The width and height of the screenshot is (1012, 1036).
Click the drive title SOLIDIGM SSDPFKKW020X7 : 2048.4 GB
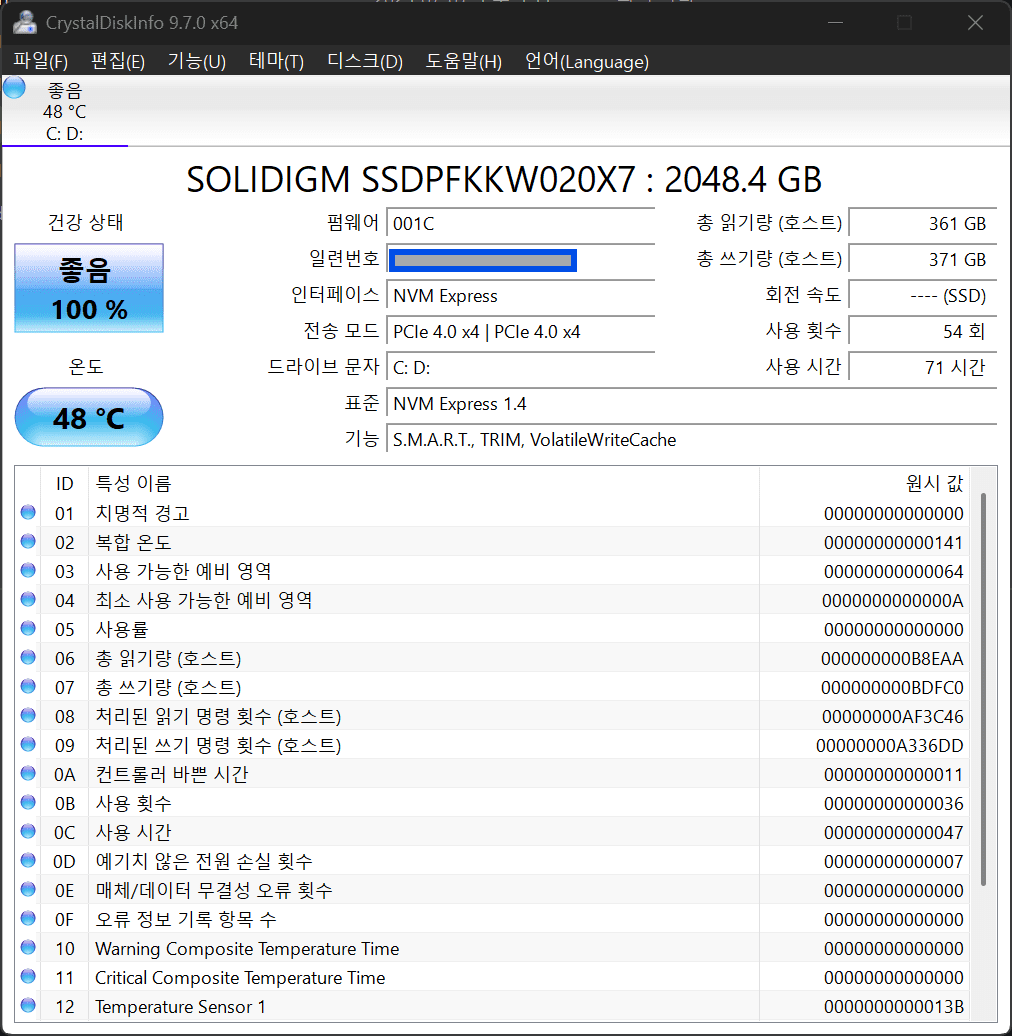tap(504, 179)
